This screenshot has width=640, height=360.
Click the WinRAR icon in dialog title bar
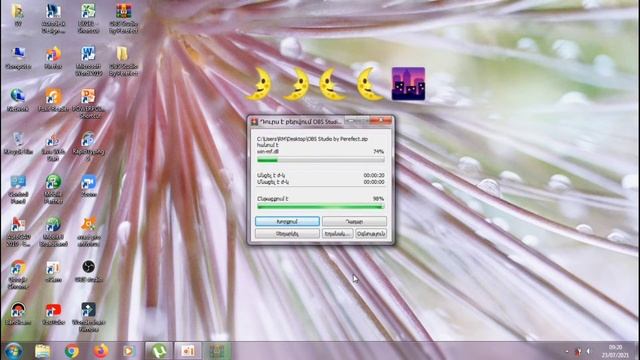pos(255,122)
